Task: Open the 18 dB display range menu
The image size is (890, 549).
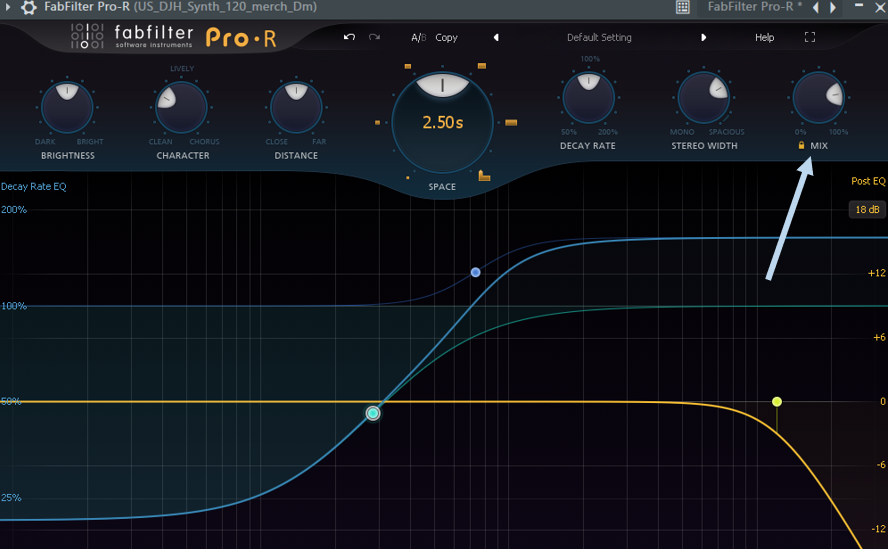Action: click(865, 209)
